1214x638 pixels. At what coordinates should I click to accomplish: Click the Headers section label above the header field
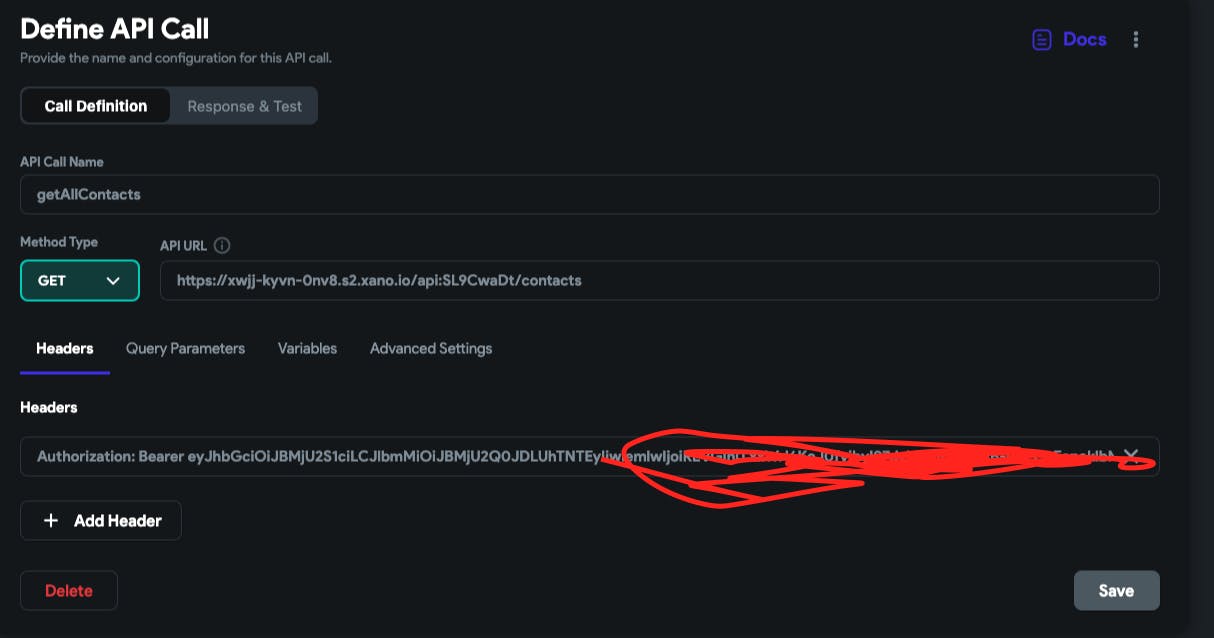pyautogui.click(x=49, y=407)
